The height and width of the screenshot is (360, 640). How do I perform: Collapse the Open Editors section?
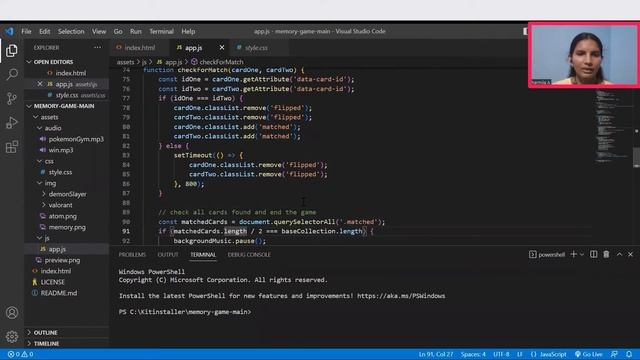[53, 62]
